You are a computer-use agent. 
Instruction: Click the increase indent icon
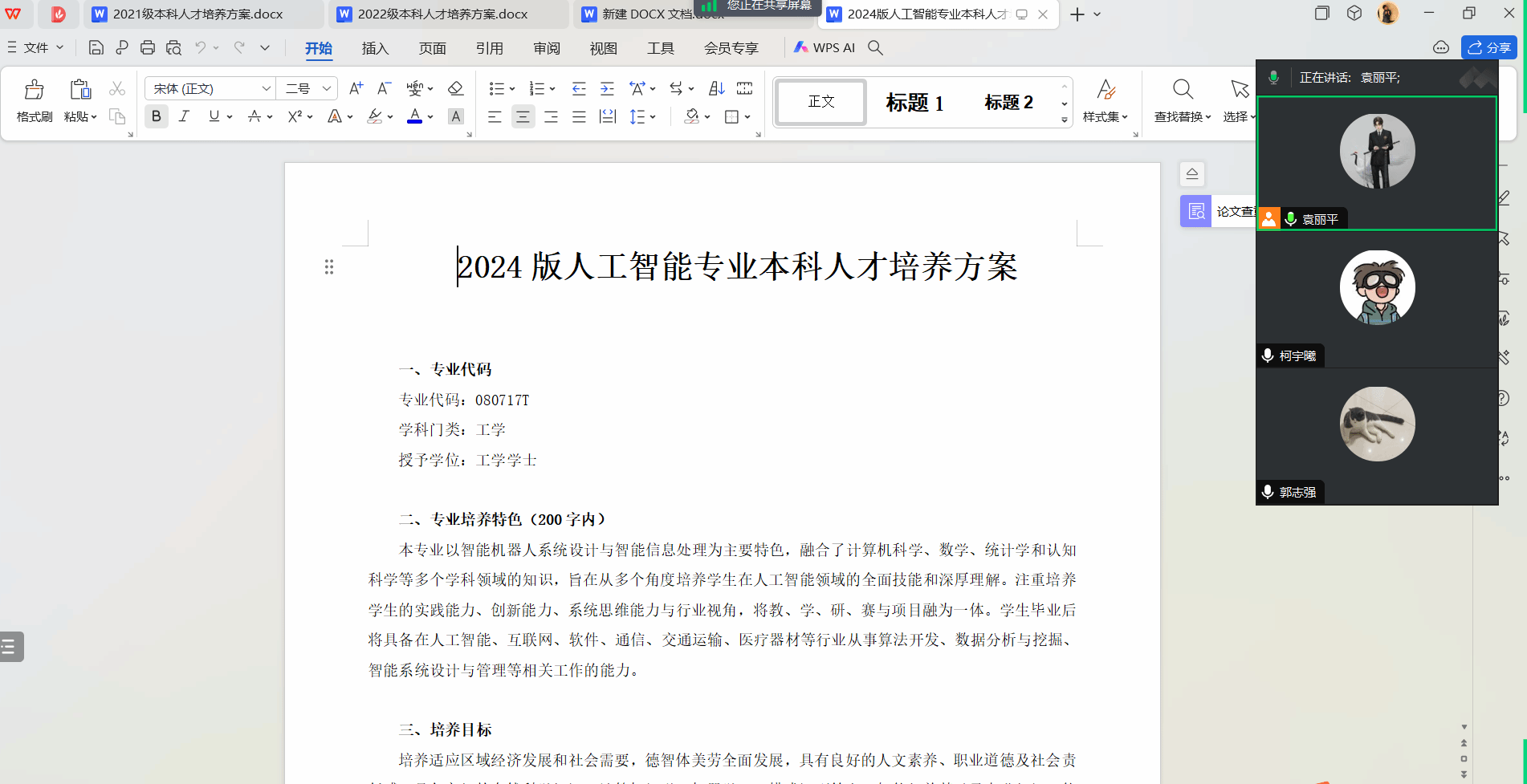pyautogui.click(x=607, y=88)
